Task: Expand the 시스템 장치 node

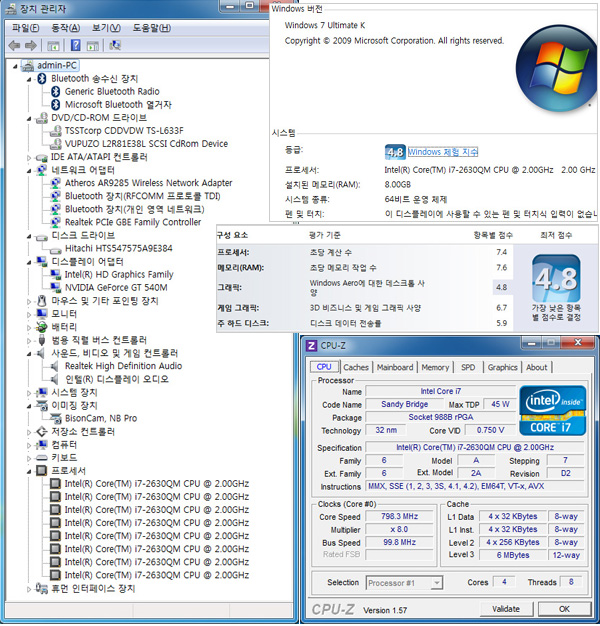Action: coord(29,393)
